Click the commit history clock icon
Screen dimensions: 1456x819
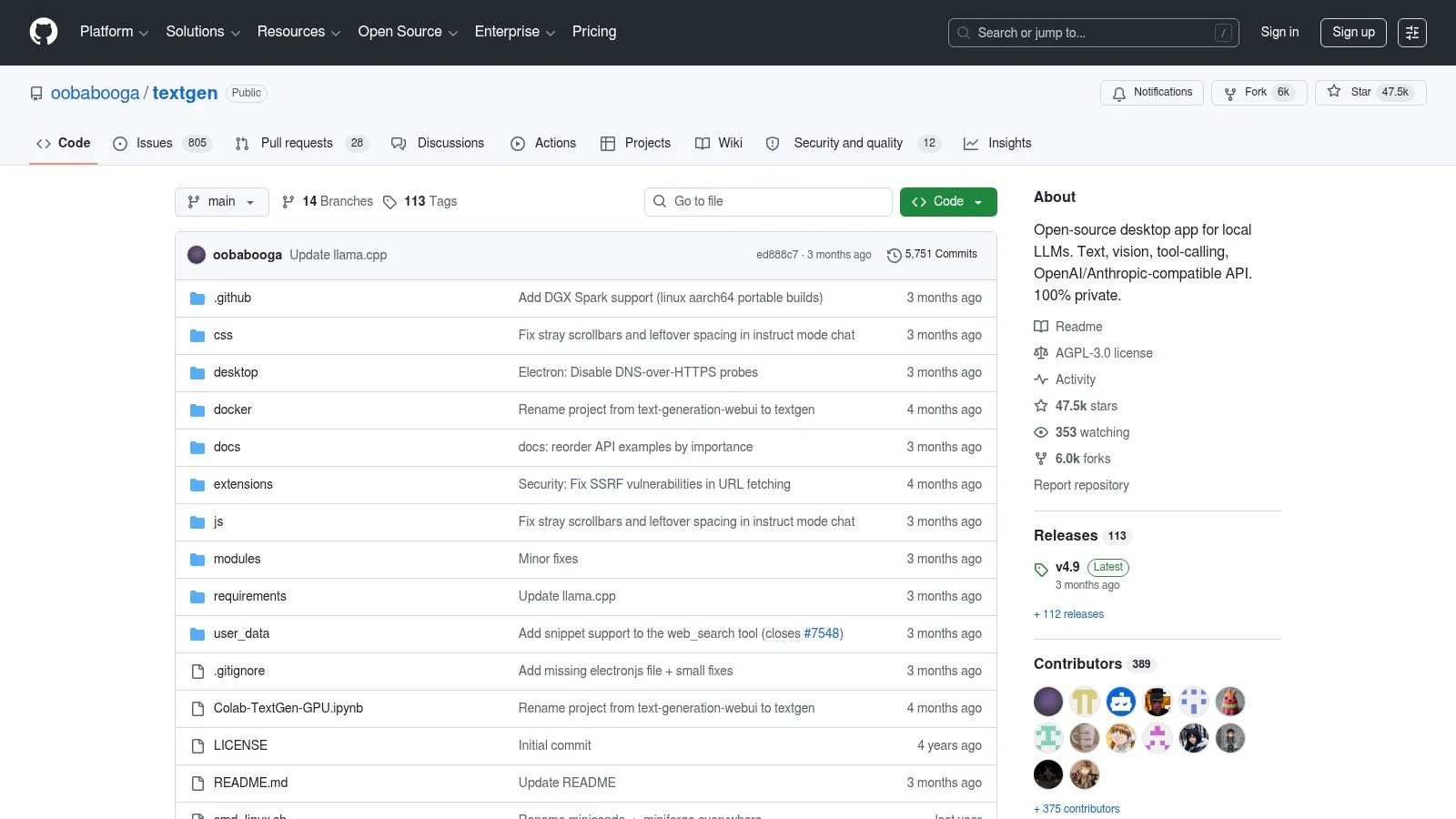pyautogui.click(x=894, y=256)
